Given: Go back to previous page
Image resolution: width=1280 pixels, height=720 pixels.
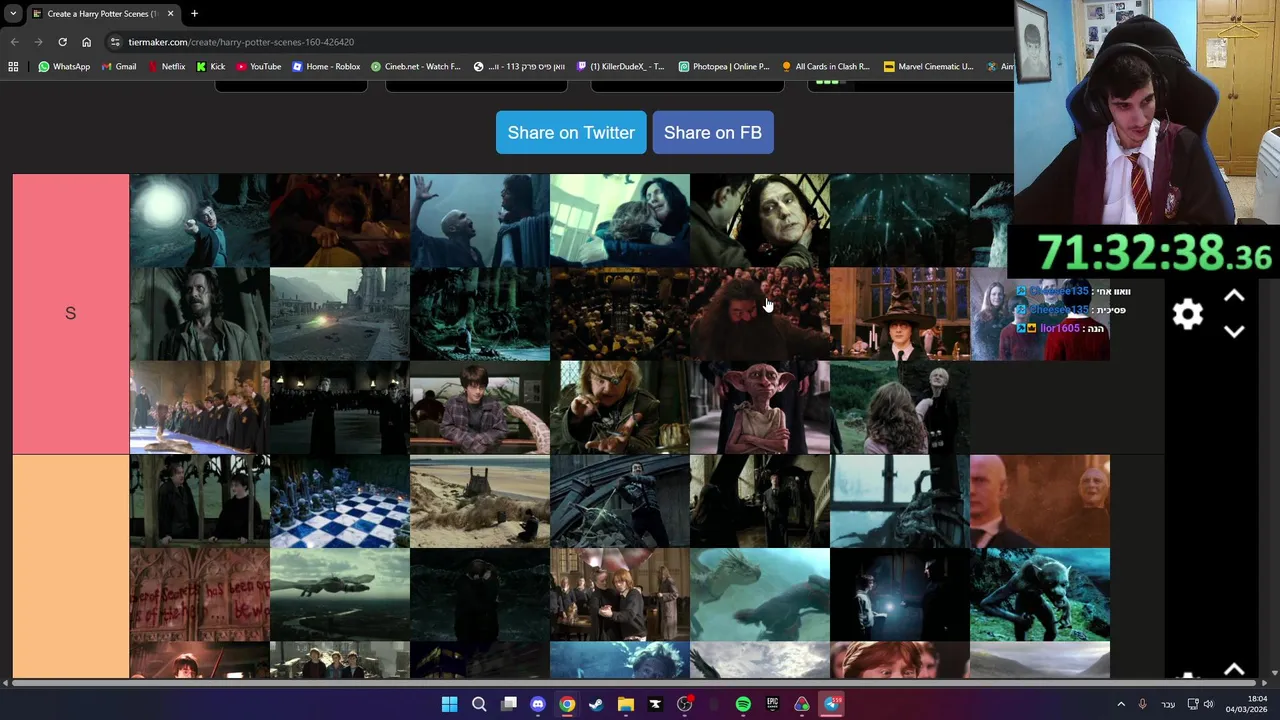Looking at the screenshot, I should click(x=14, y=42).
